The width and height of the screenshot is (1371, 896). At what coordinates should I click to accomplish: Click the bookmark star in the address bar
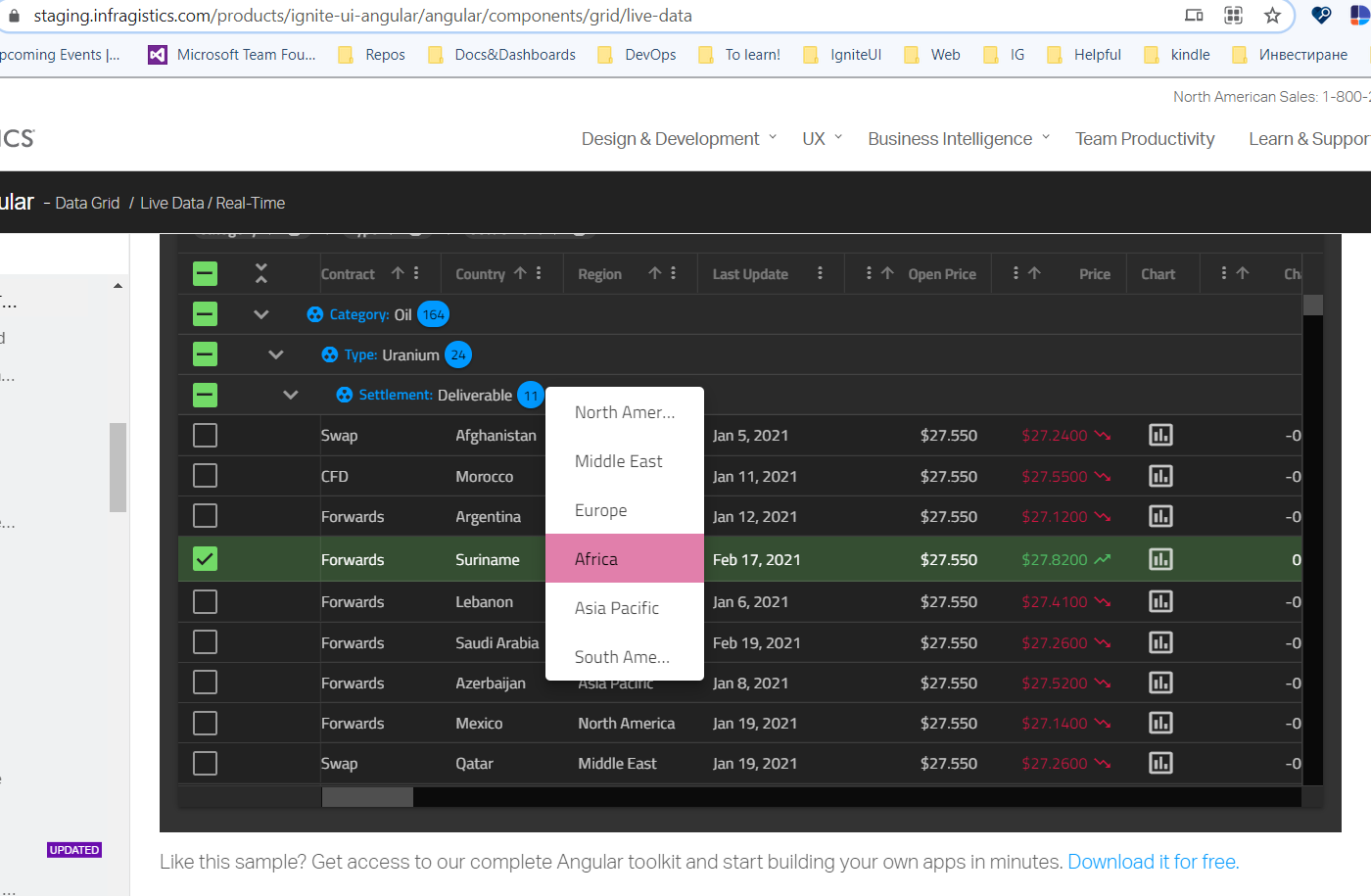click(1272, 16)
